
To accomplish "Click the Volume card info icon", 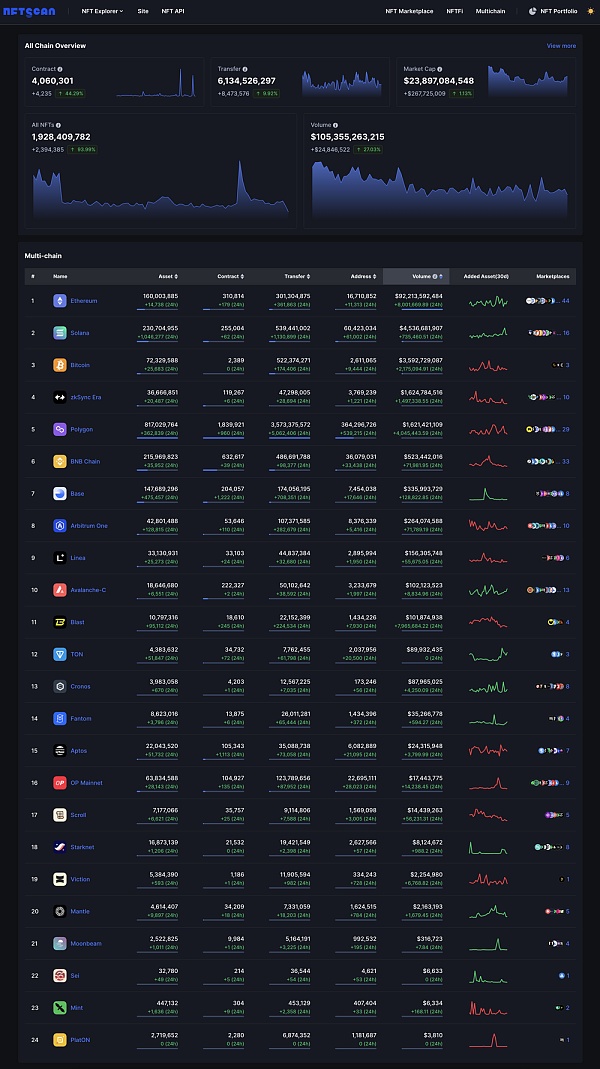I will (335, 125).
